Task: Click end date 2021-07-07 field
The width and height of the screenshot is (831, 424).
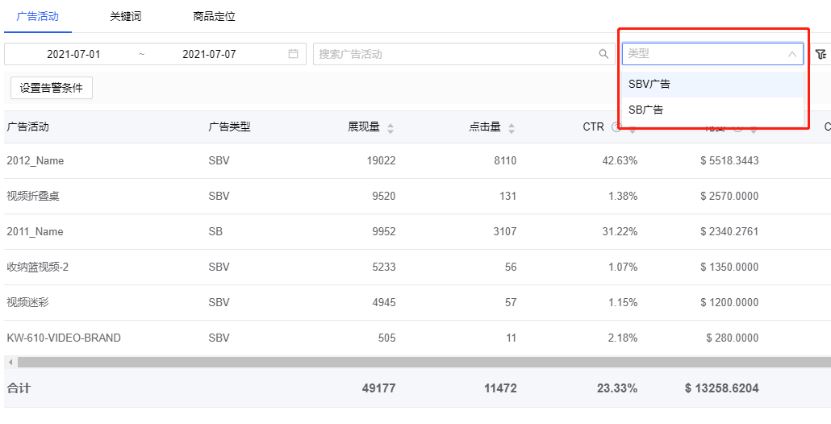Action: (209, 54)
